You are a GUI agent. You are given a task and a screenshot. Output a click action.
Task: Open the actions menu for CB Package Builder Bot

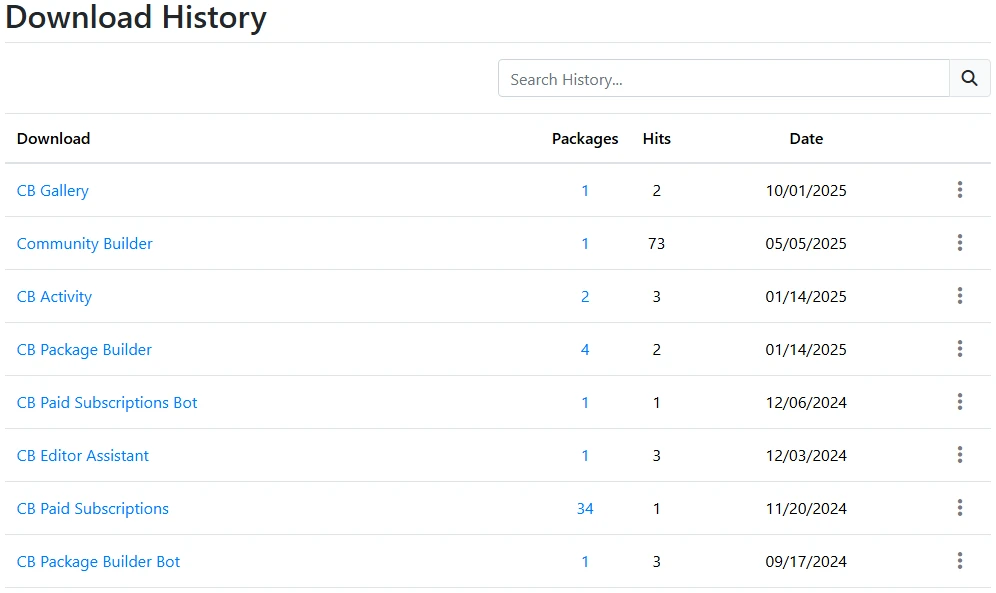pos(959,561)
